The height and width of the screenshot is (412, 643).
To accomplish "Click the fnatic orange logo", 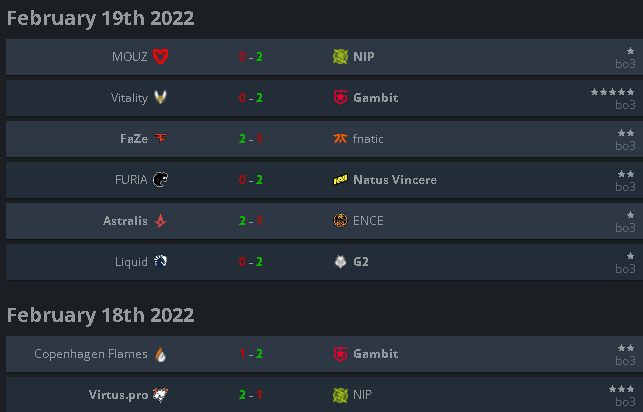I will [340, 139].
